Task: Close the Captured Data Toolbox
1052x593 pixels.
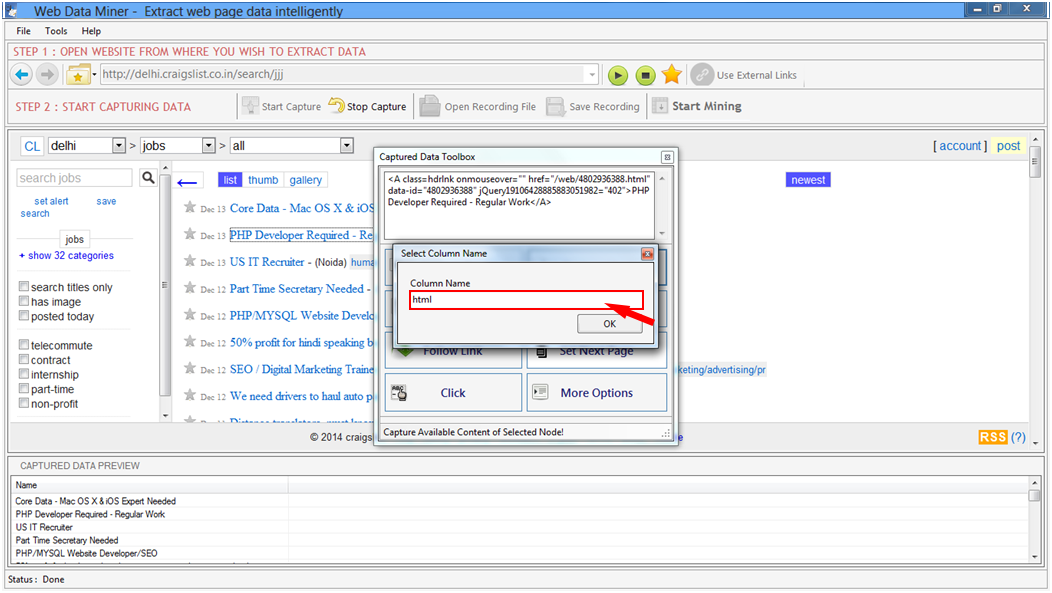Action: tap(667, 157)
